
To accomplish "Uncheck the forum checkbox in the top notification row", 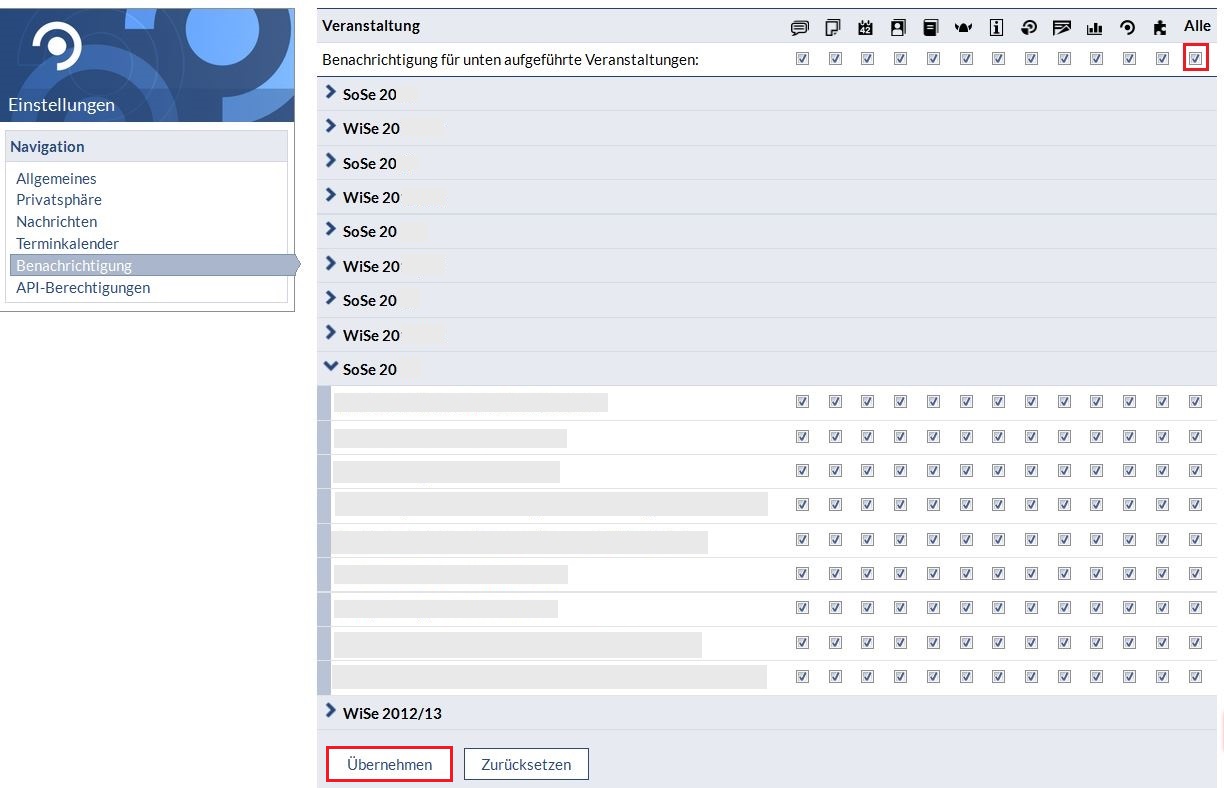I will pos(802,59).
